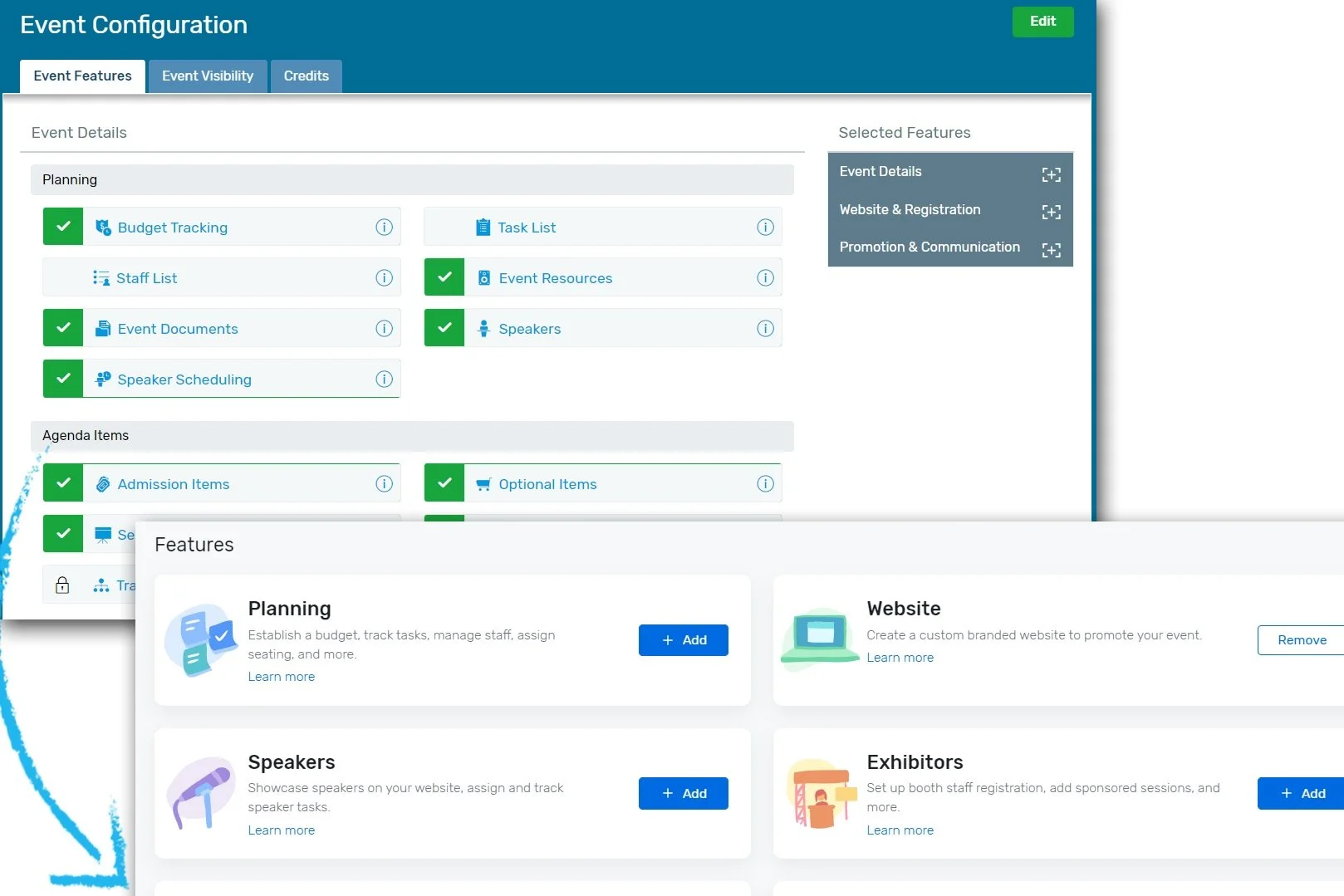Viewport: 1344px width, 896px height.
Task: Click the Budget Tracking info icon
Action: pos(384,227)
